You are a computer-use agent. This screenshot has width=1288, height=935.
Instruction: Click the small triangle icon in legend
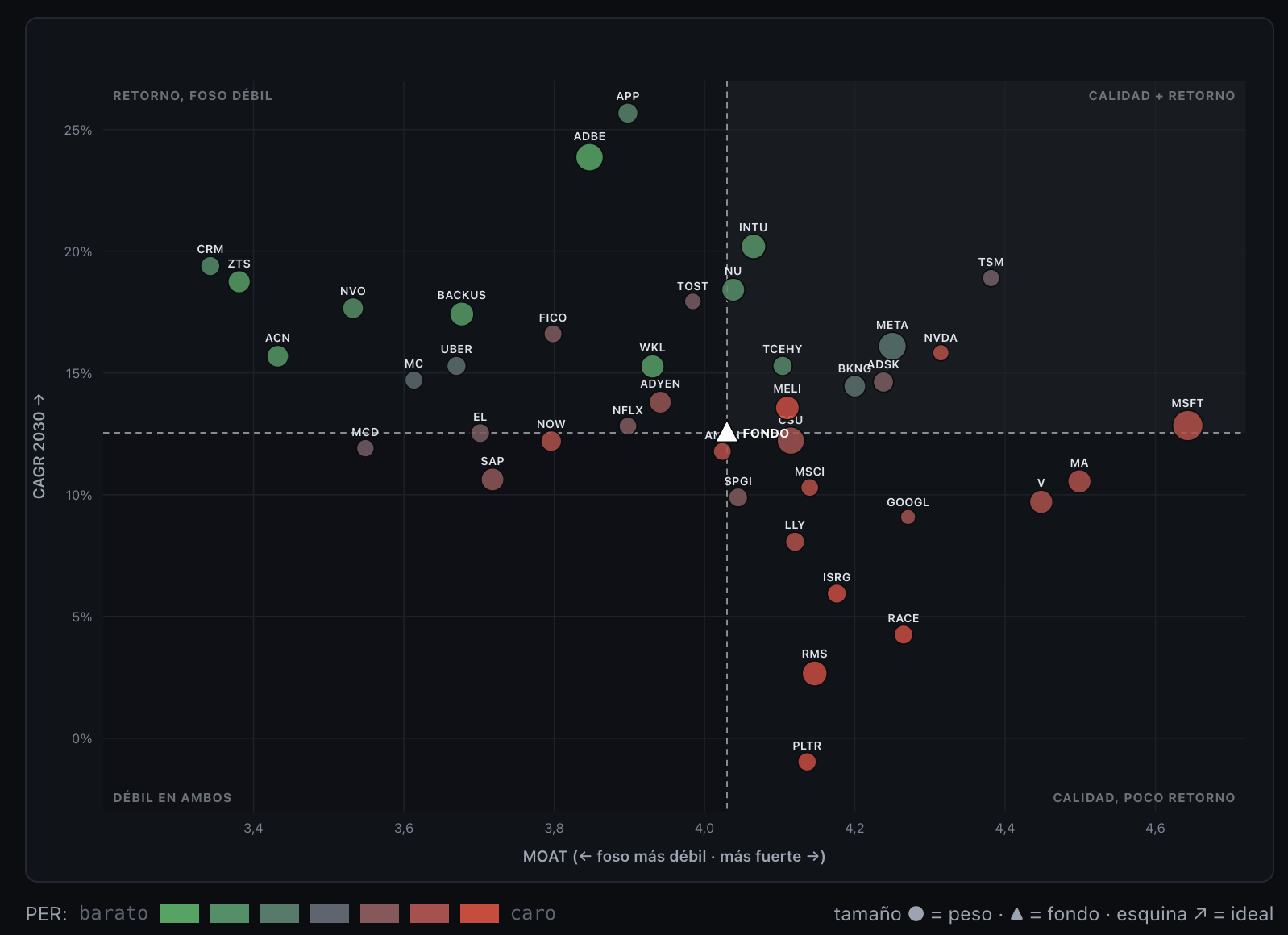(1016, 913)
